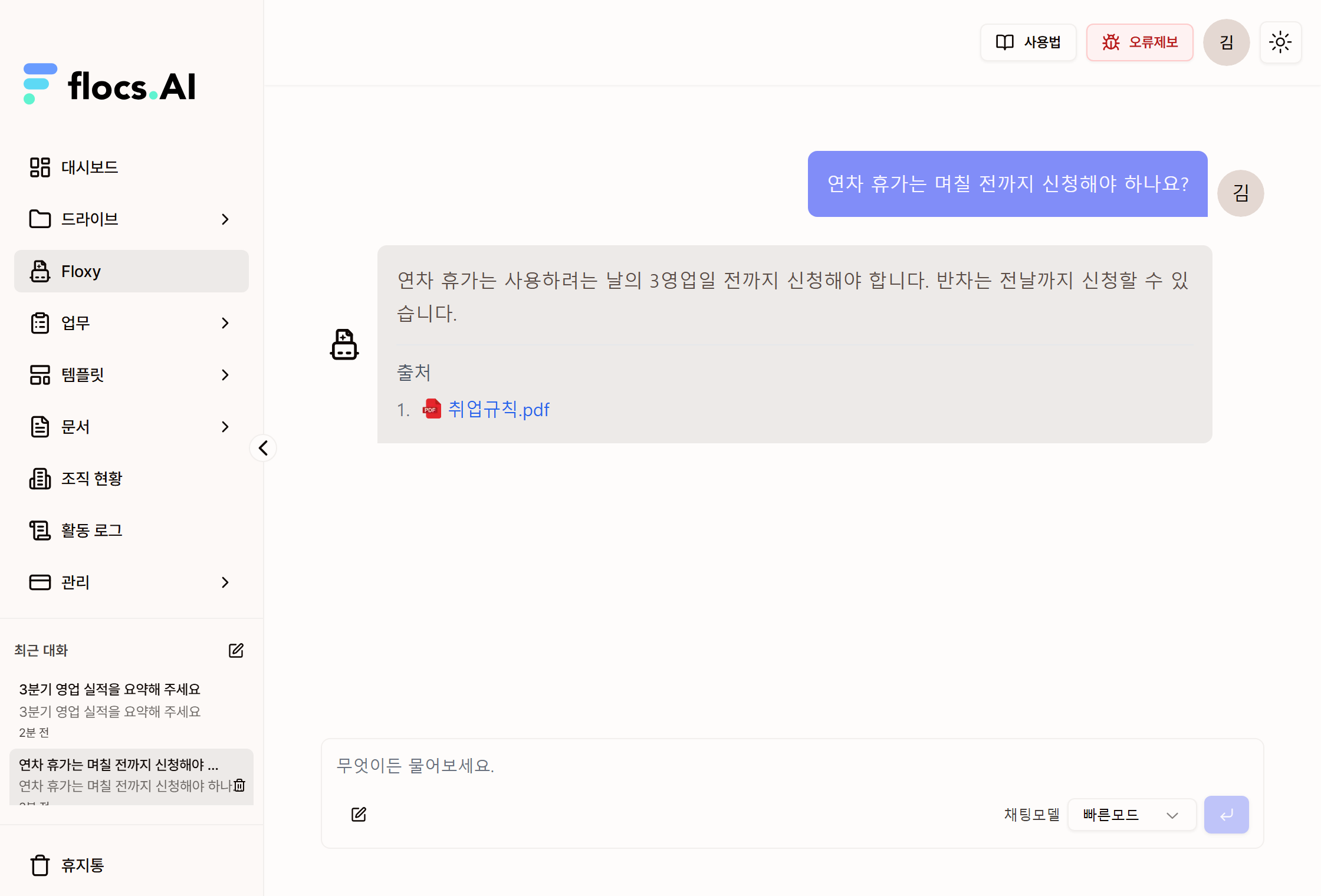Expand the 관리 submenu chevron
This screenshot has height=896, width=1321.
pyautogui.click(x=225, y=582)
